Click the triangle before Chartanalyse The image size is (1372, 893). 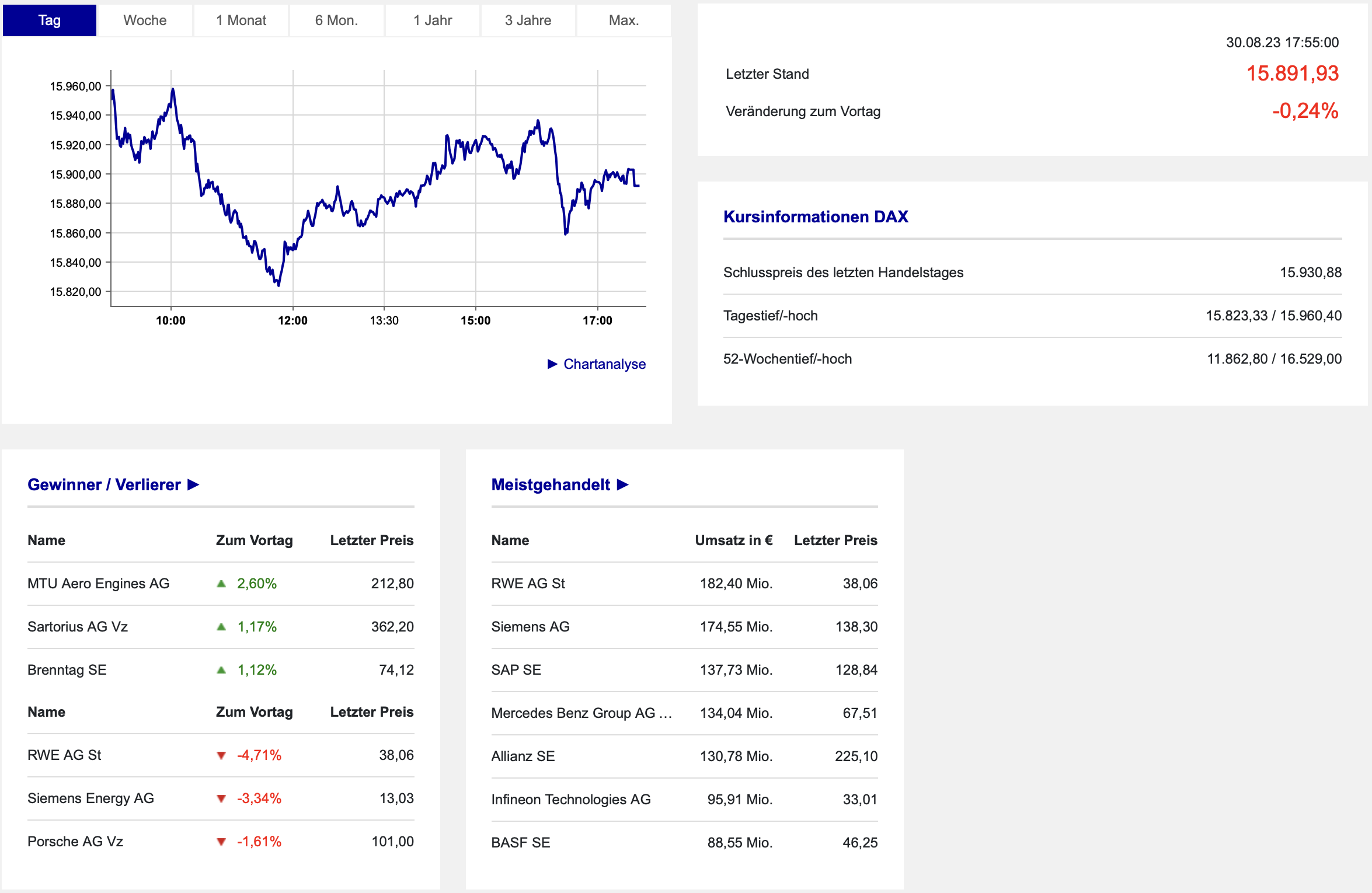[552, 364]
